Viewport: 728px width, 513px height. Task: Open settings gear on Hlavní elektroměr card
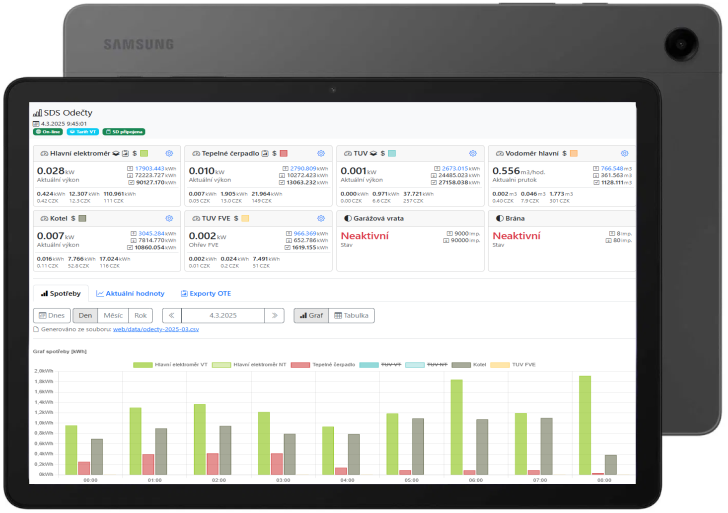169,154
